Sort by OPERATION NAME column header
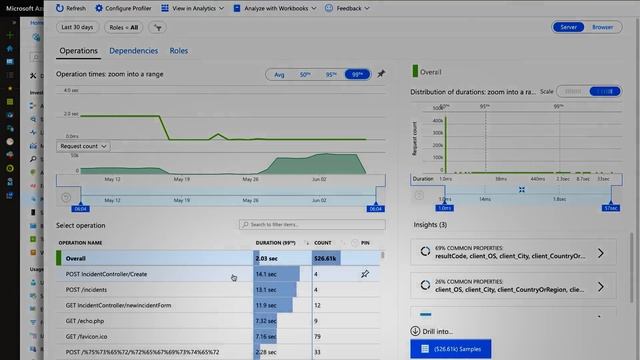640x360 pixels. click(80, 243)
